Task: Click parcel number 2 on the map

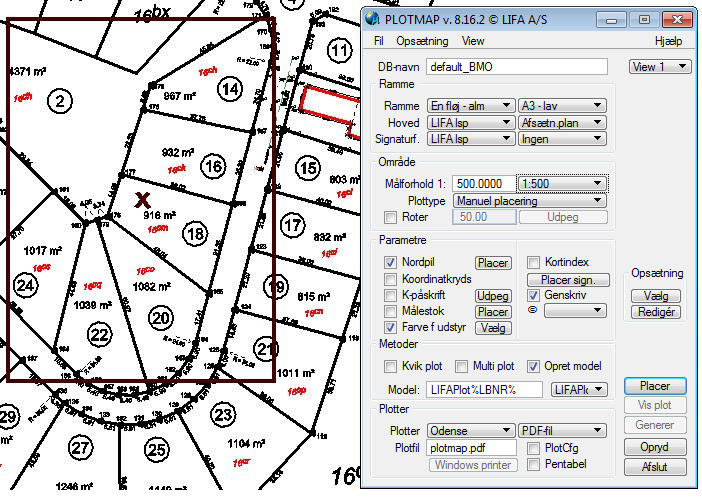Action: point(60,101)
